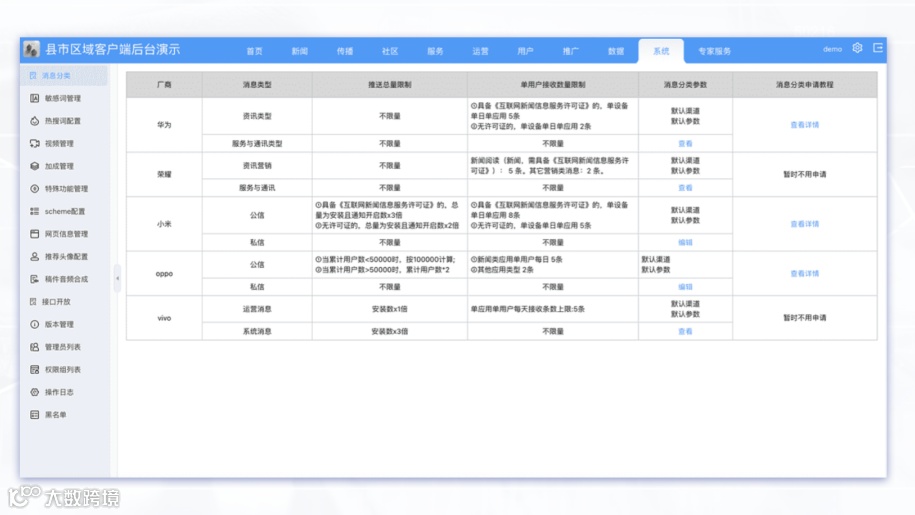Click the demo username in the header
Viewport: 915px width, 515px height.
832,49
